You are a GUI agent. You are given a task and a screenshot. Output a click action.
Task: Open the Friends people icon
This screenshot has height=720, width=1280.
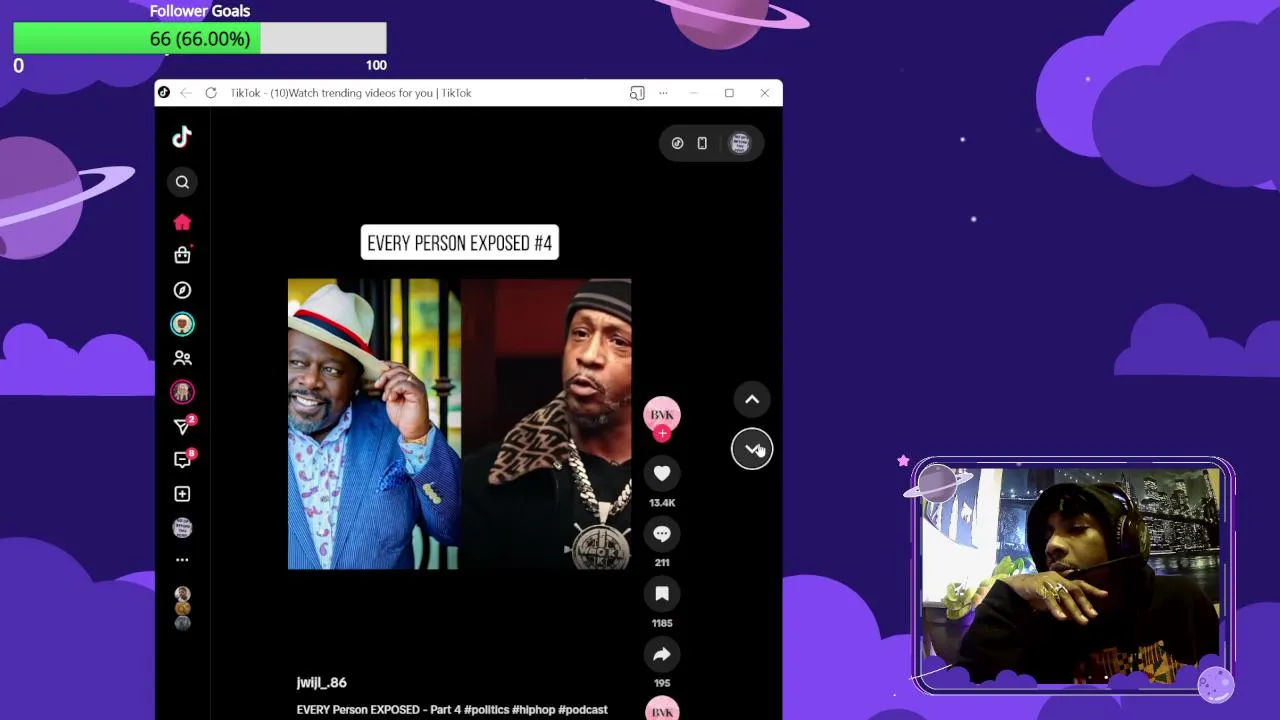click(x=182, y=357)
